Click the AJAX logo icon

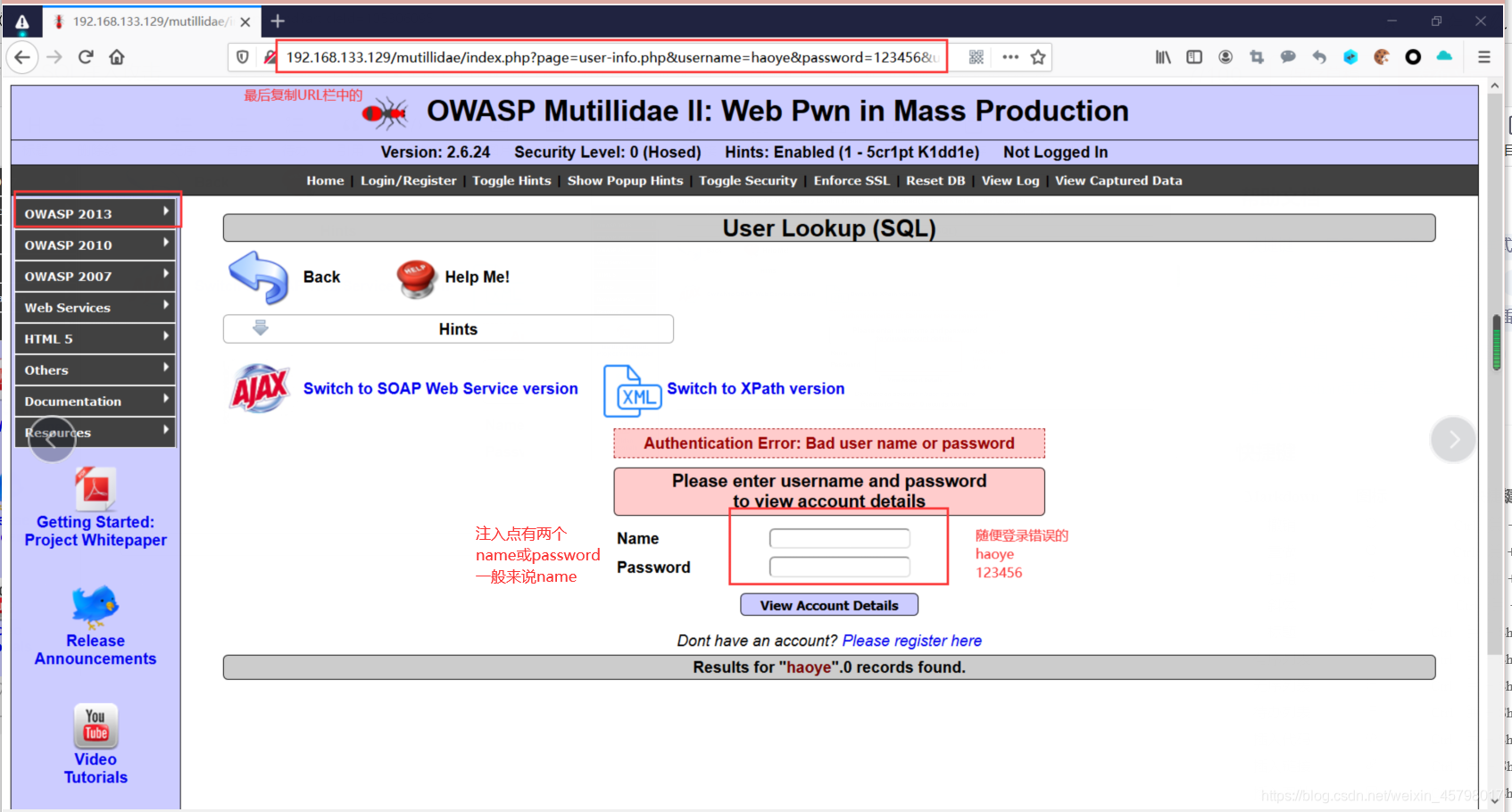261,388
